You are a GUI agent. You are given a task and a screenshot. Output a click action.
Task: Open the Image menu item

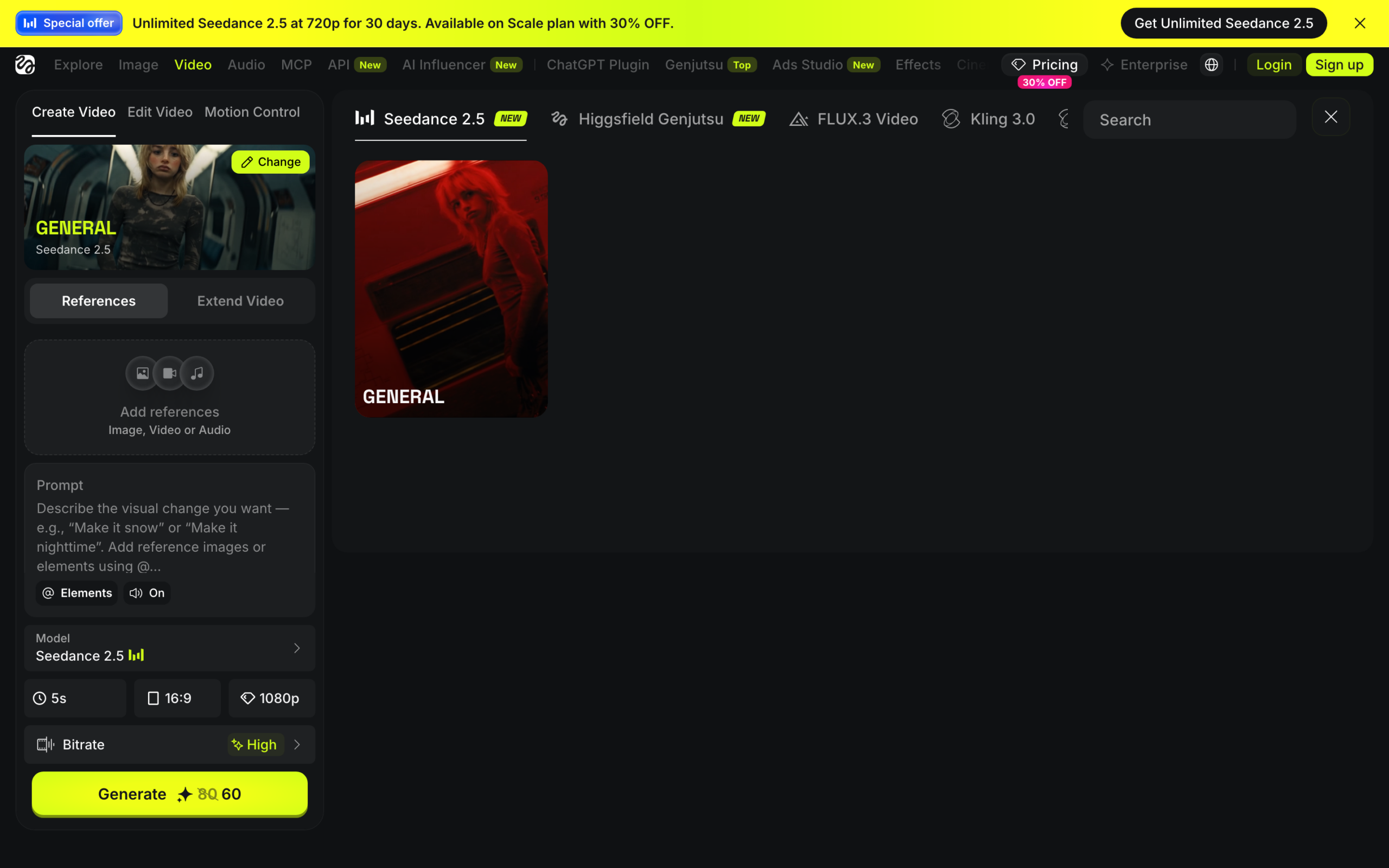pos(138,65)
